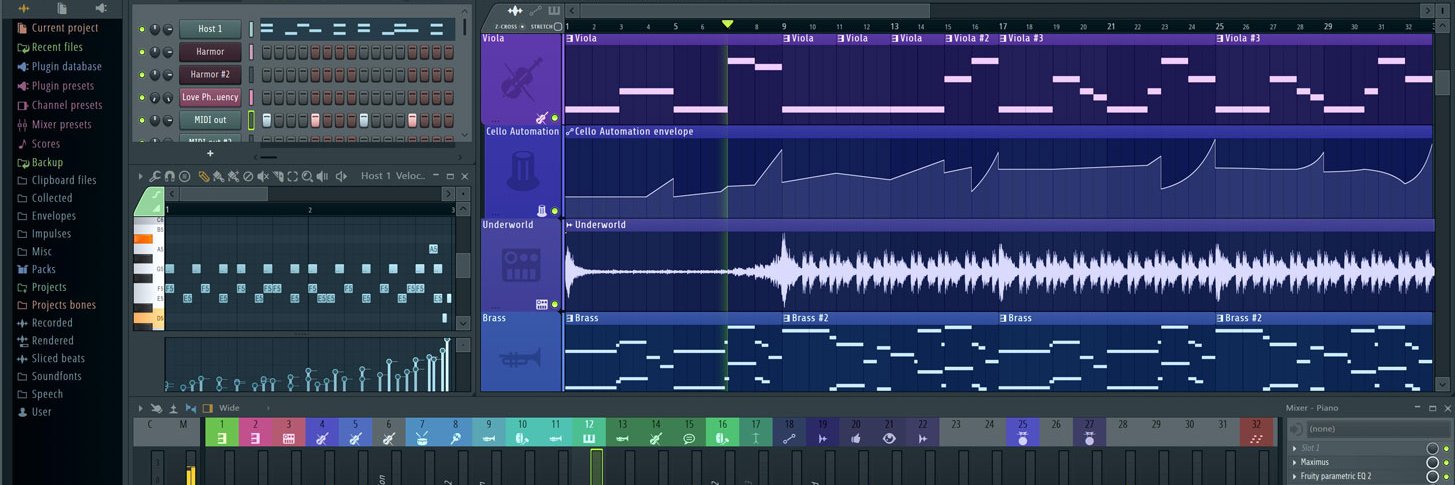
Task: Select mixer track 32 red icon
Action: click(1256, 438)
